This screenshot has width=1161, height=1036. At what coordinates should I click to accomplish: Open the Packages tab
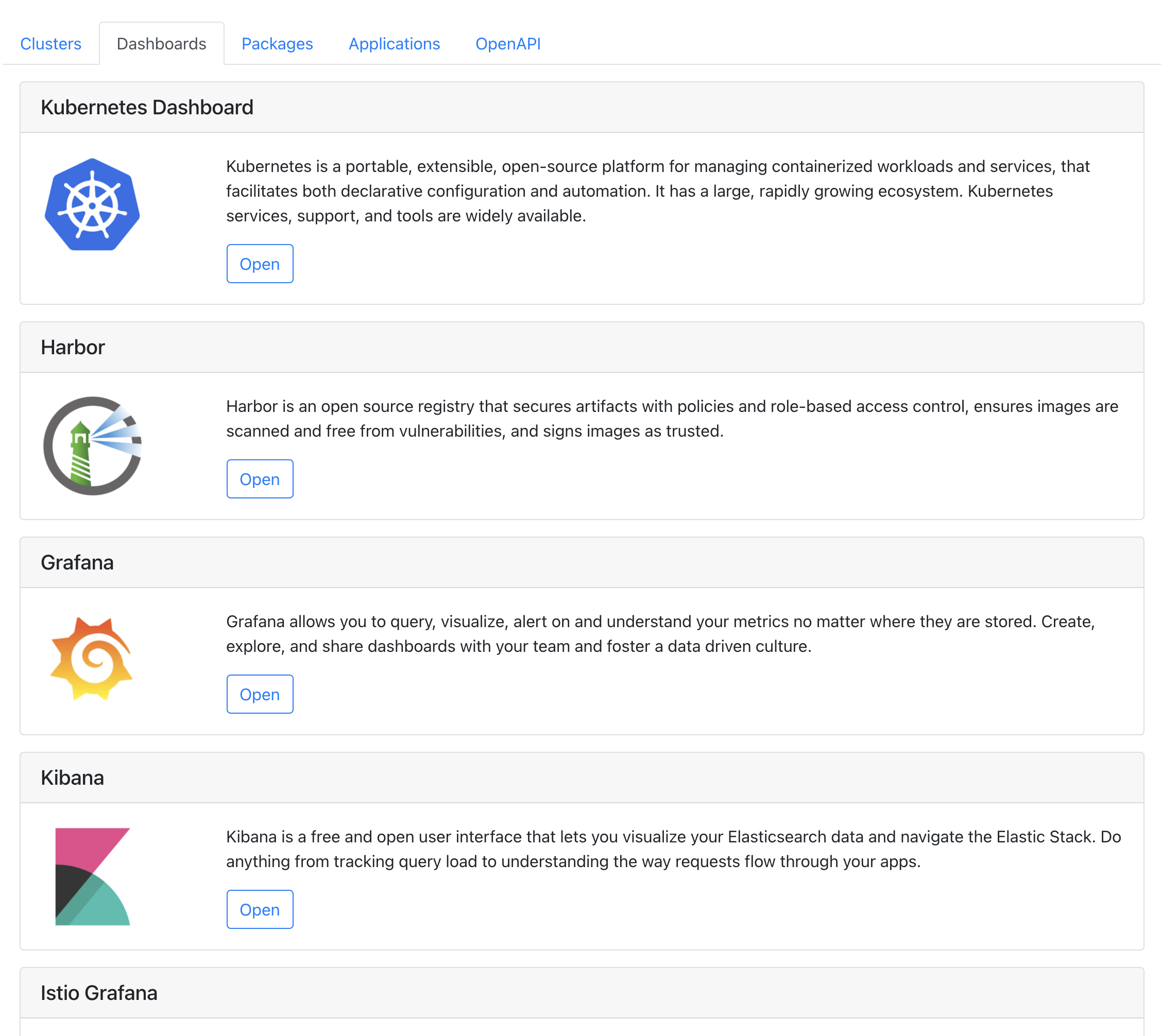tap(277, 44)
